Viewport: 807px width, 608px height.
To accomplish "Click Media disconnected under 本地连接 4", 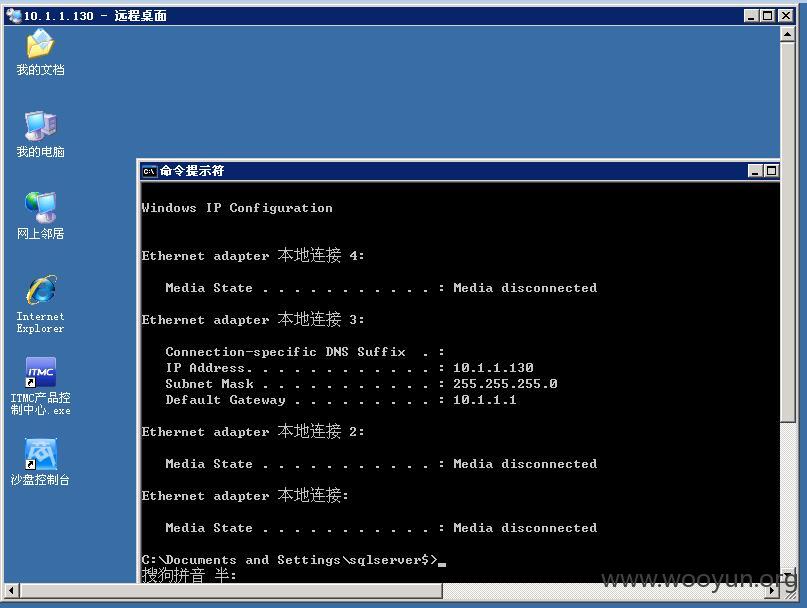I will coord(525,288).
